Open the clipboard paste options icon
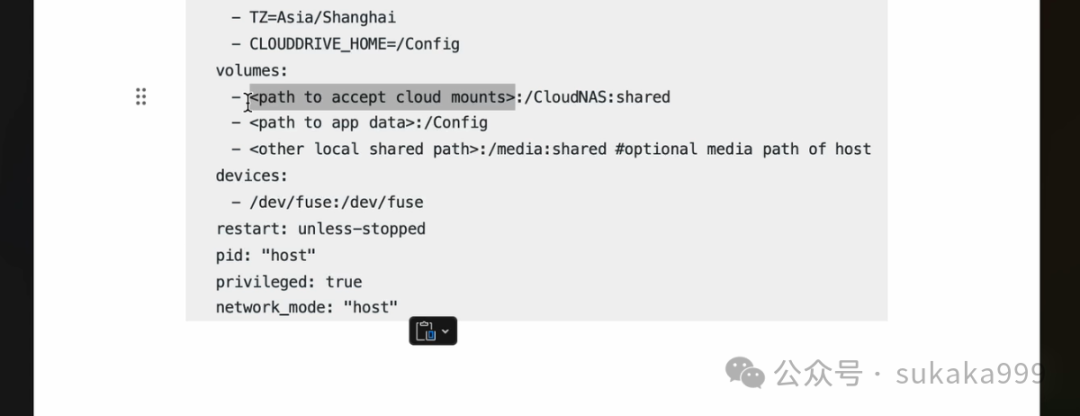 click(x=426, y=331)
